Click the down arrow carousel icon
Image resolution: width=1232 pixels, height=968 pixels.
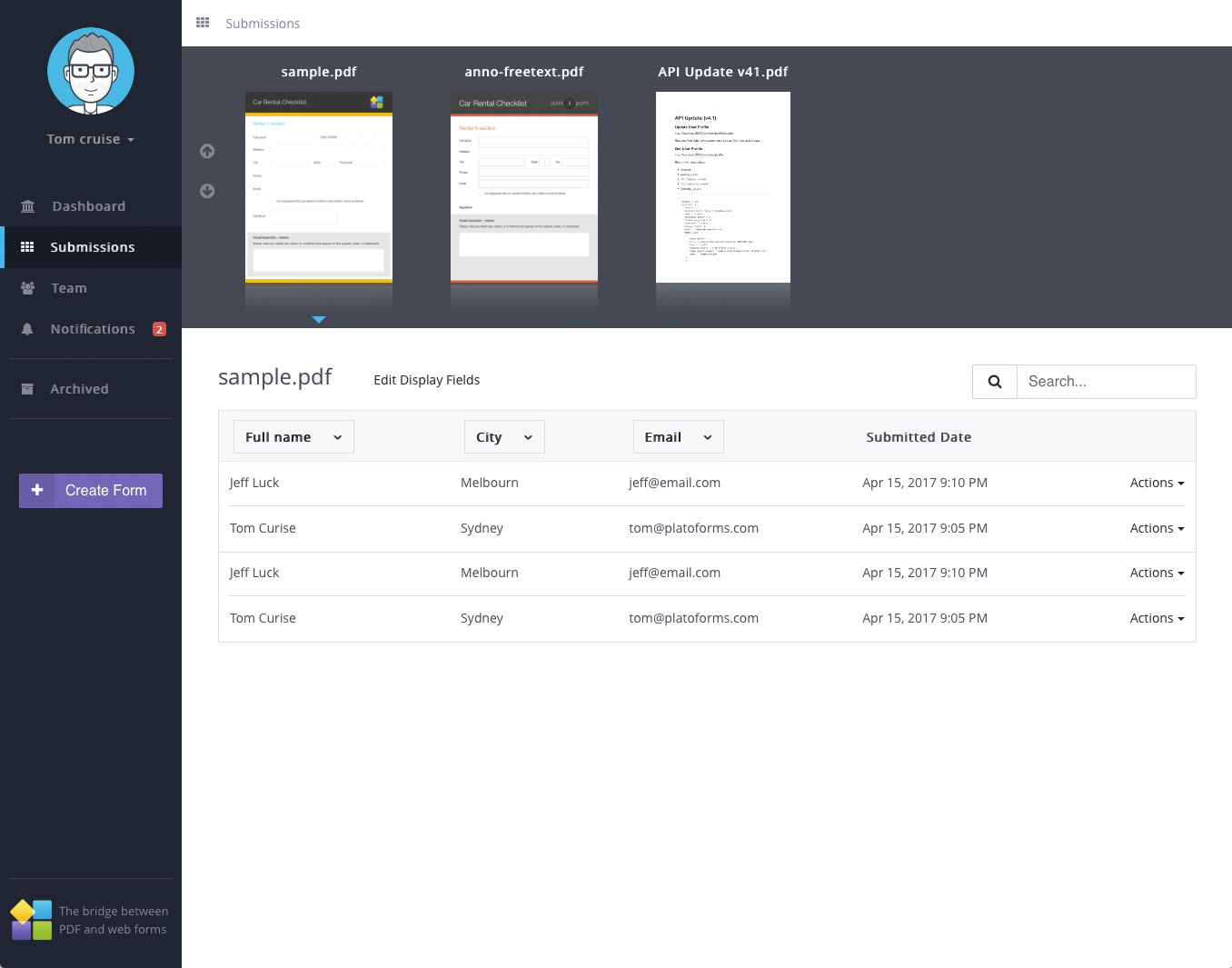pos(207,191)
